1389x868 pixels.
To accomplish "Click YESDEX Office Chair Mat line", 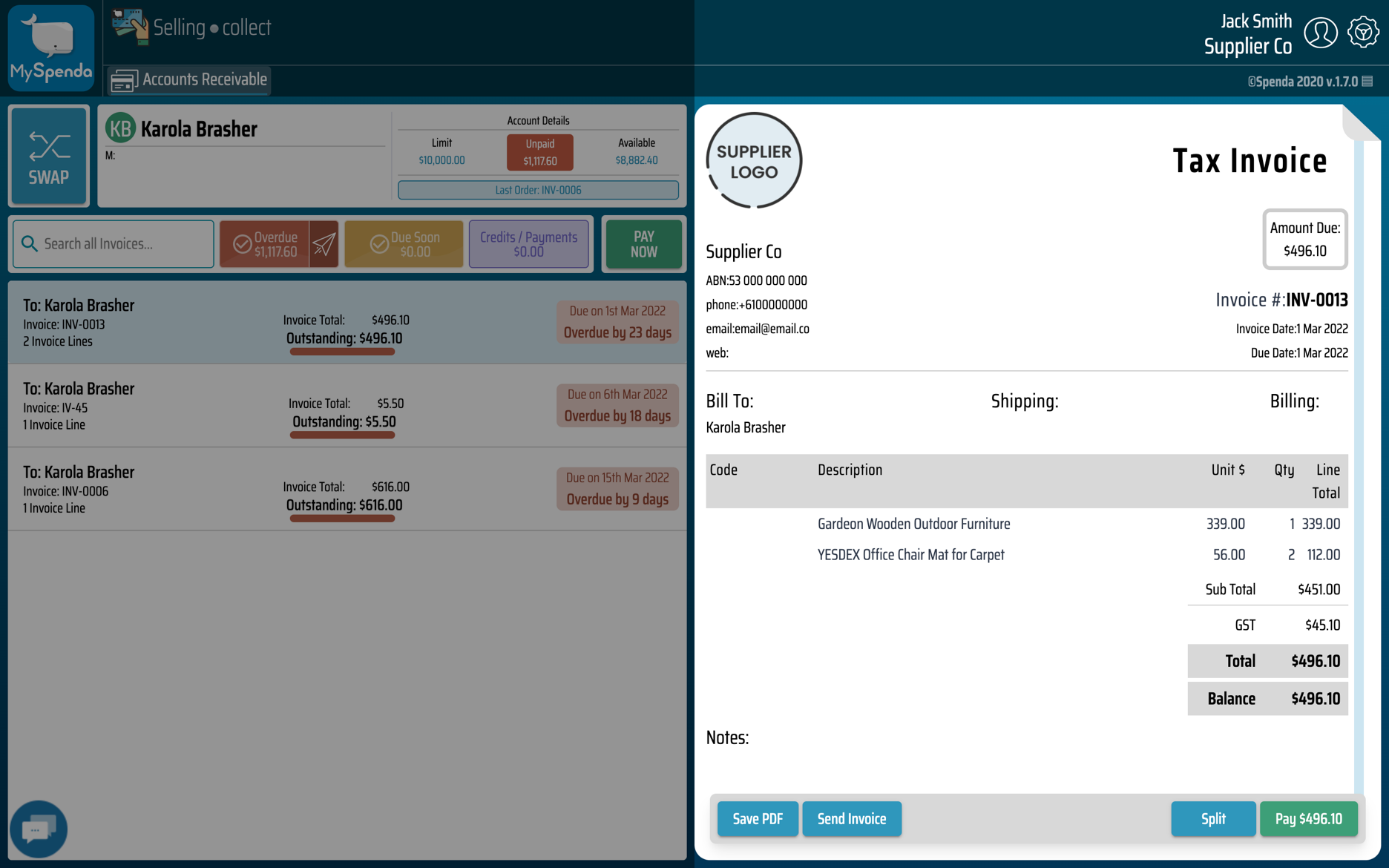I will (1027, 555).
